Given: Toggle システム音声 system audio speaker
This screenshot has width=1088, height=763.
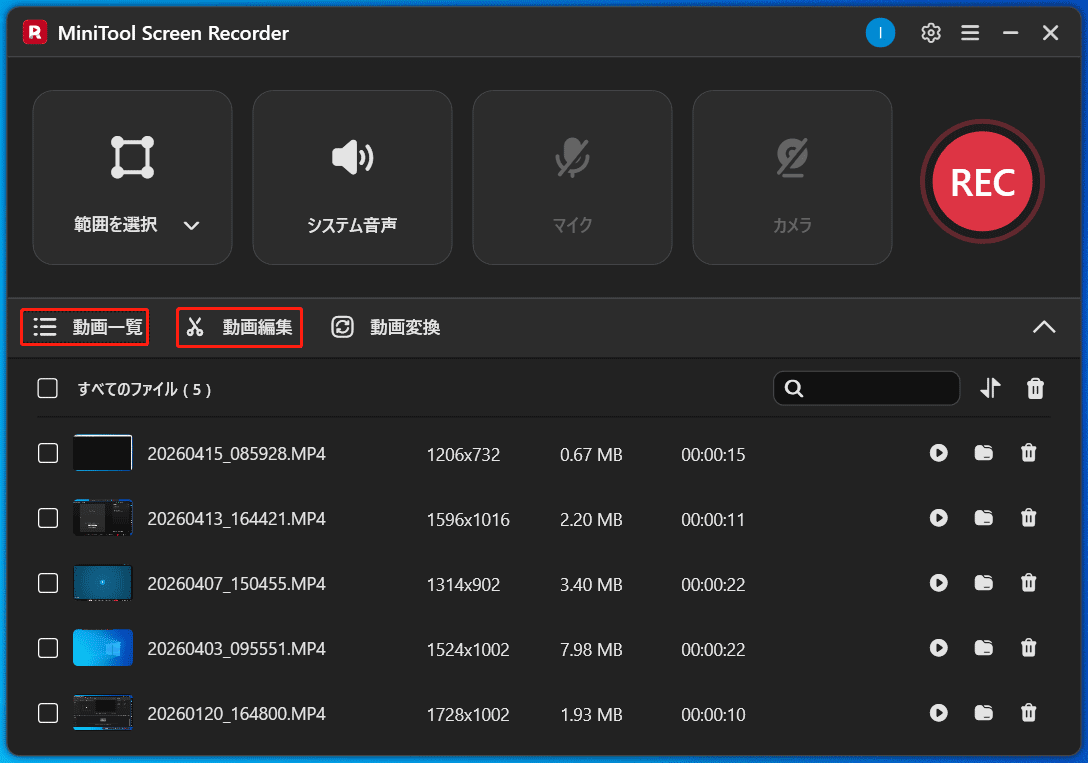Looking at the screenshot, I should (x=352, y=178).
